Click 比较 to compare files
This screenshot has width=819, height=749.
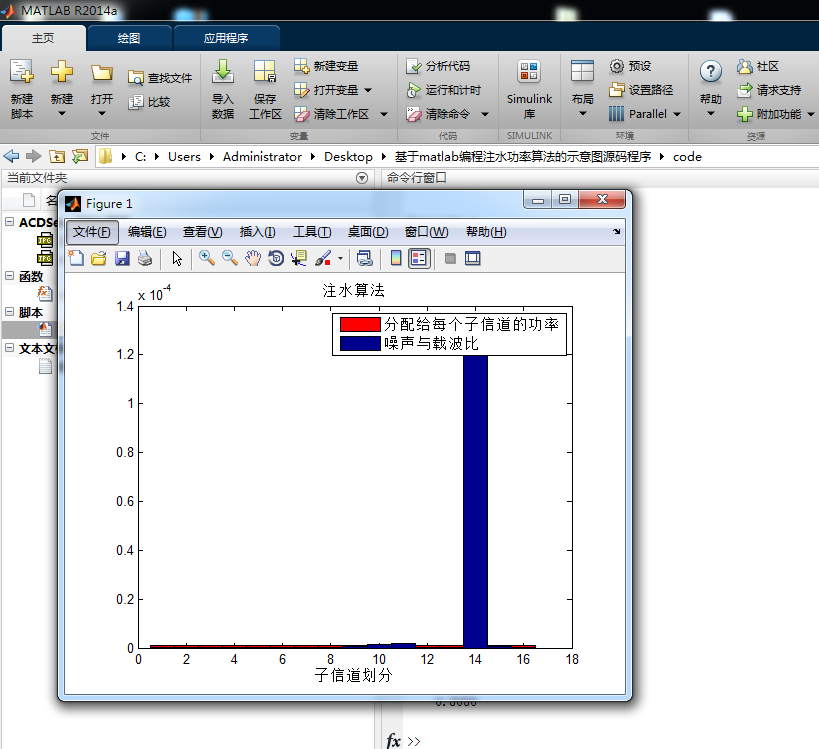coord(149,102)
